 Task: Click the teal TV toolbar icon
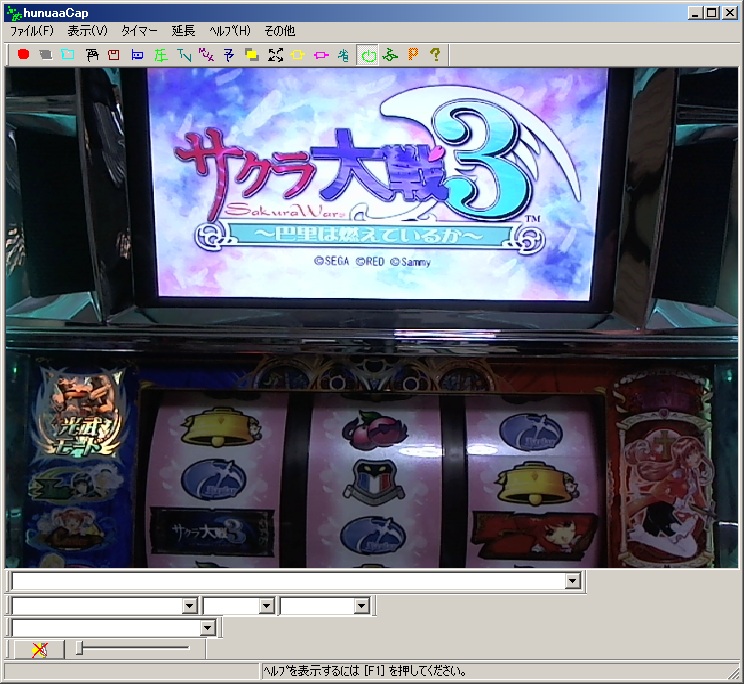[x=184, y=55]
